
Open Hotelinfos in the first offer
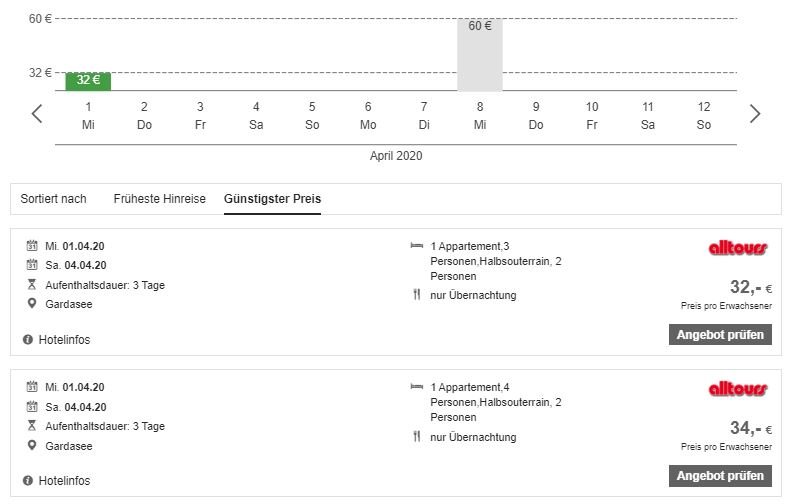pyautogui.click(x=64, y=340)
